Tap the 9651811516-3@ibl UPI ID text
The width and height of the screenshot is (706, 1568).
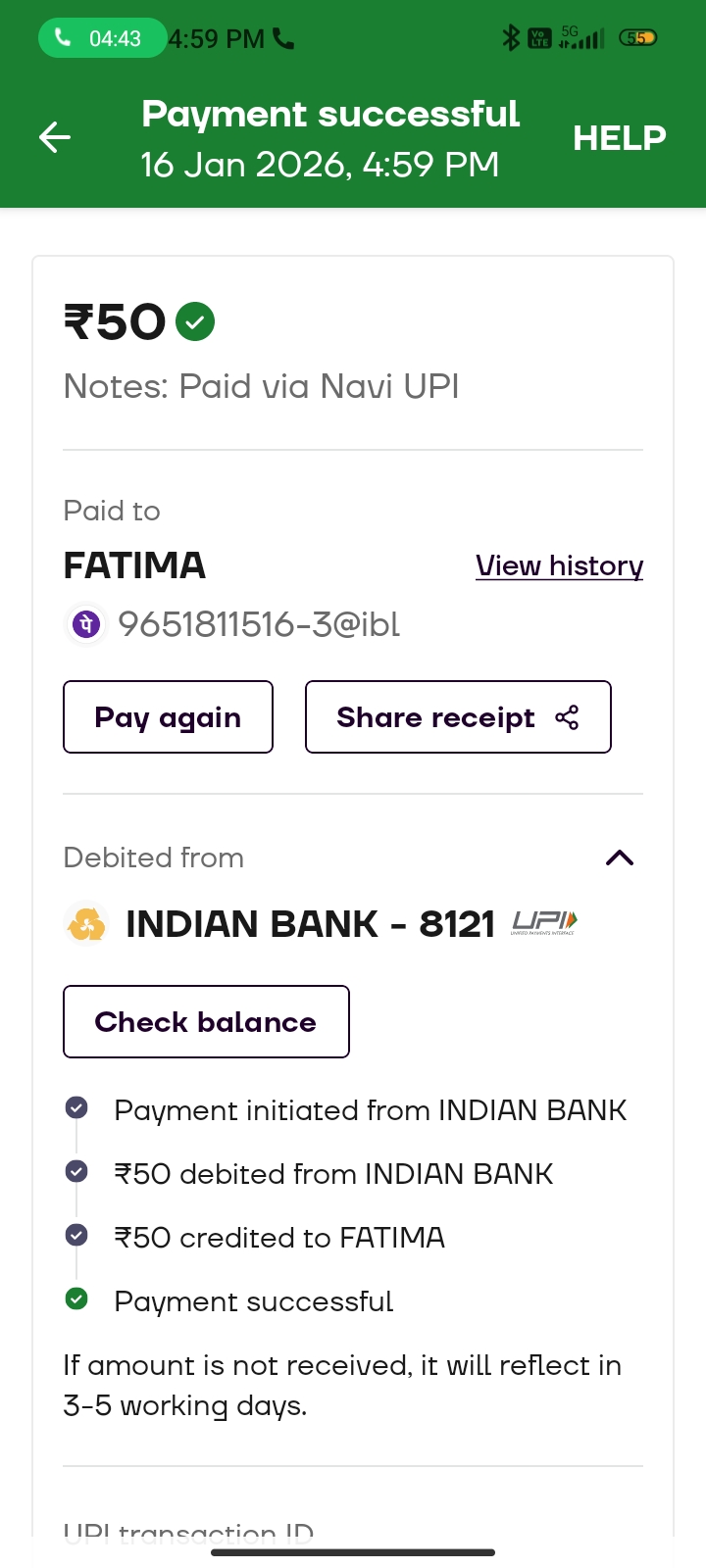tap(259, 624)
